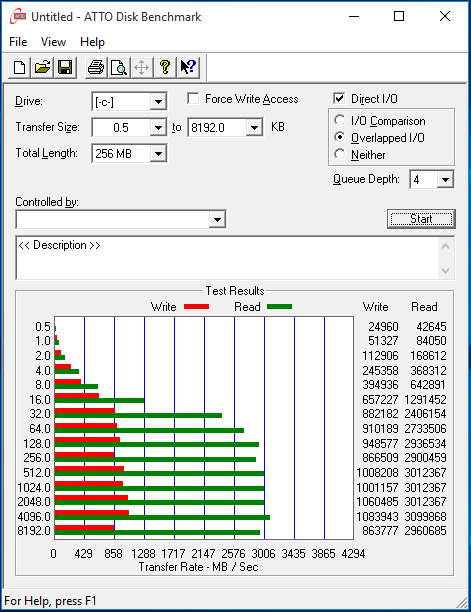Click the New document toolbar icon

point(20,68)
